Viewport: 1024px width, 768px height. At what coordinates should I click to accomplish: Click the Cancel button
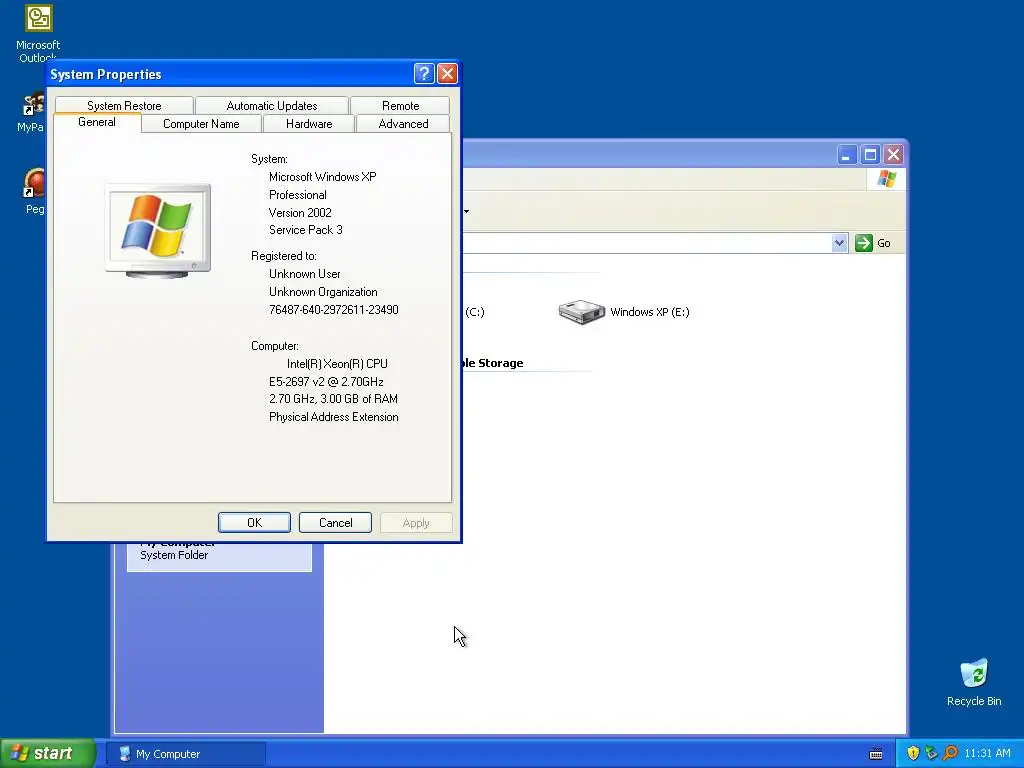pyautogui.click(x=335, y=522)
